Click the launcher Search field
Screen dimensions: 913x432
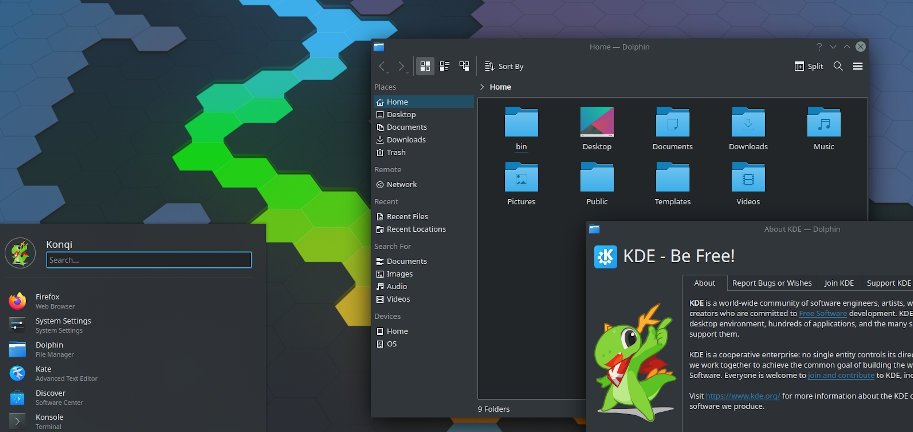149,260
